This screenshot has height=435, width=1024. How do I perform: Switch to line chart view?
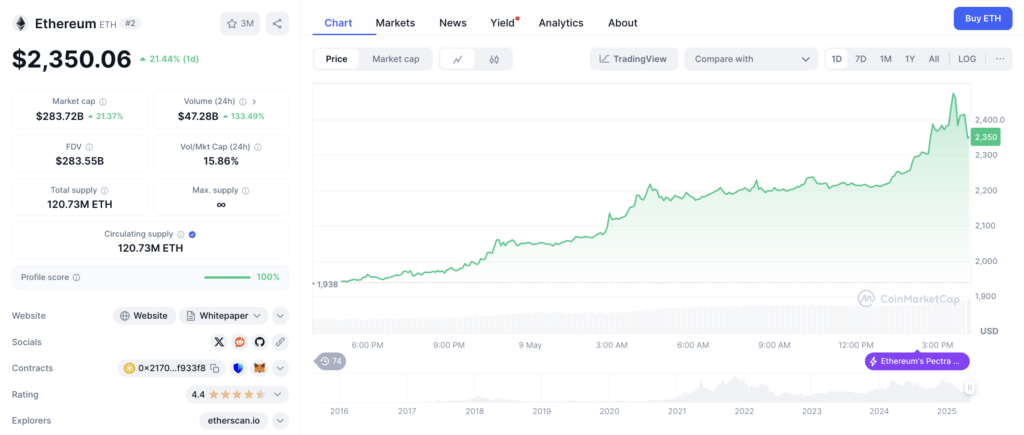tap(458, 59)
